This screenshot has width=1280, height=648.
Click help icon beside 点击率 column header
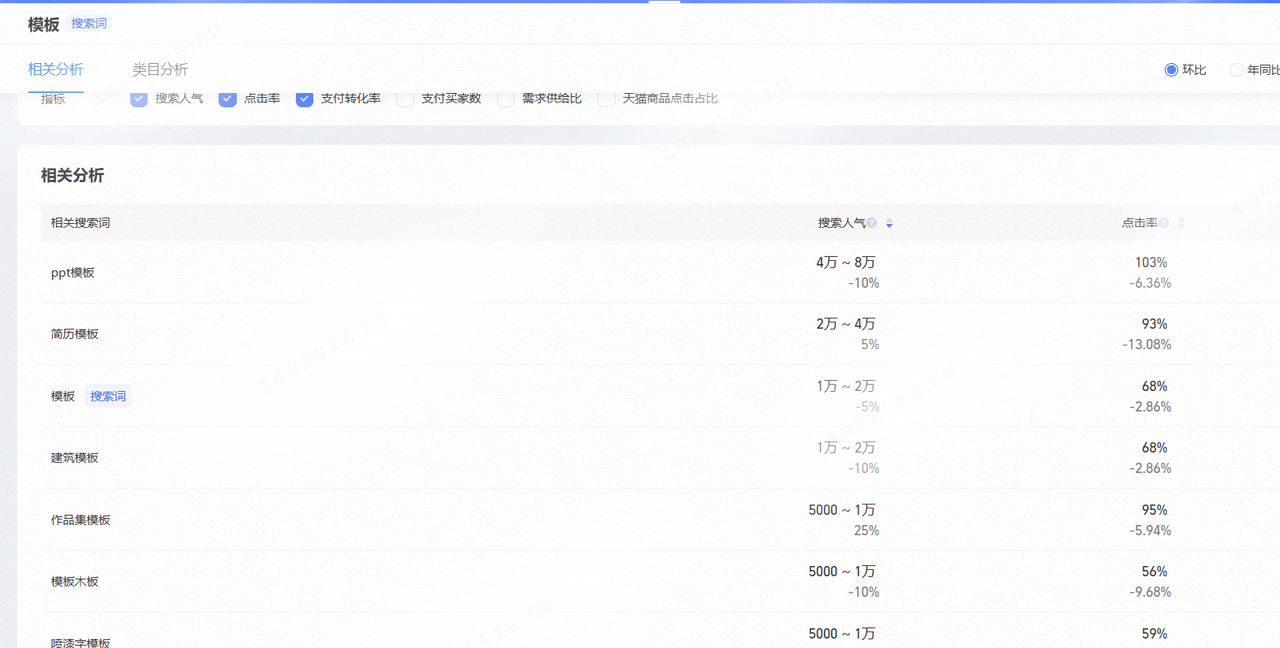pos(1162,222)
